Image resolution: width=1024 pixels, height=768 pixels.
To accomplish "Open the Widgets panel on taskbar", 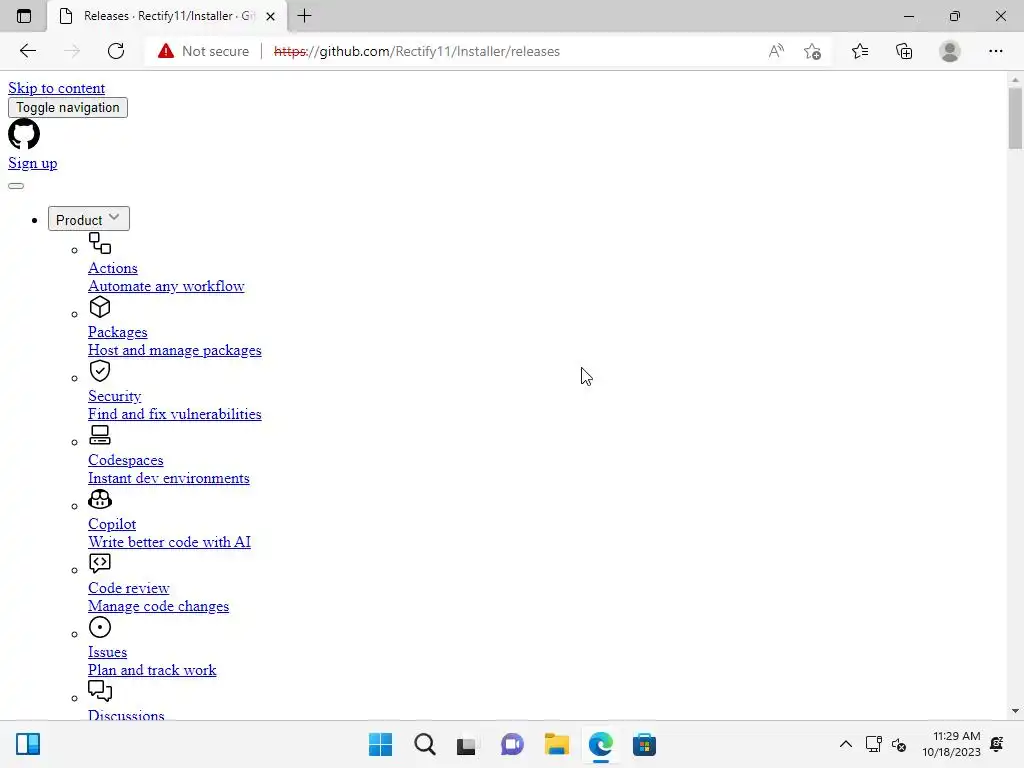I will click(28, 744).
